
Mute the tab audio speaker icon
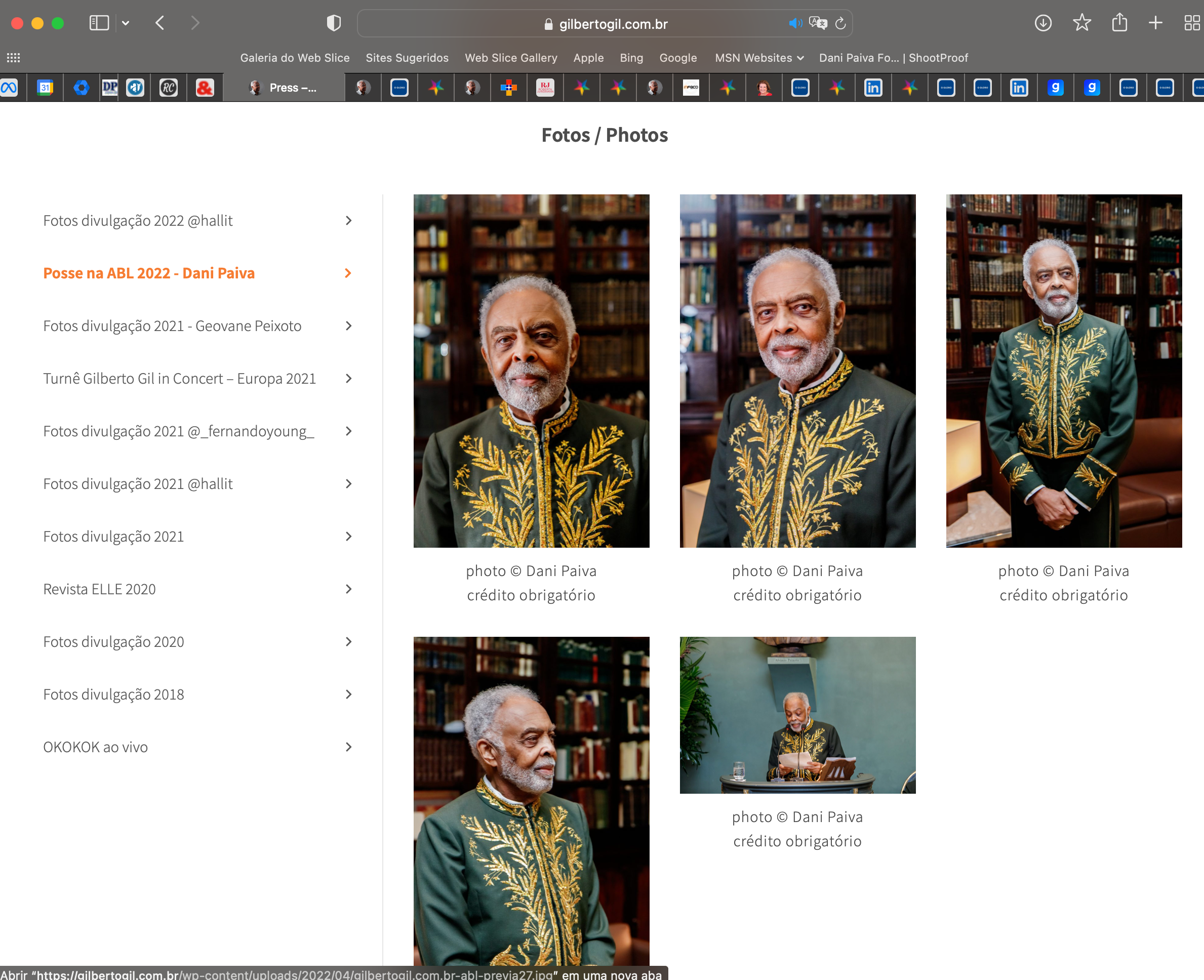point(795,23)
